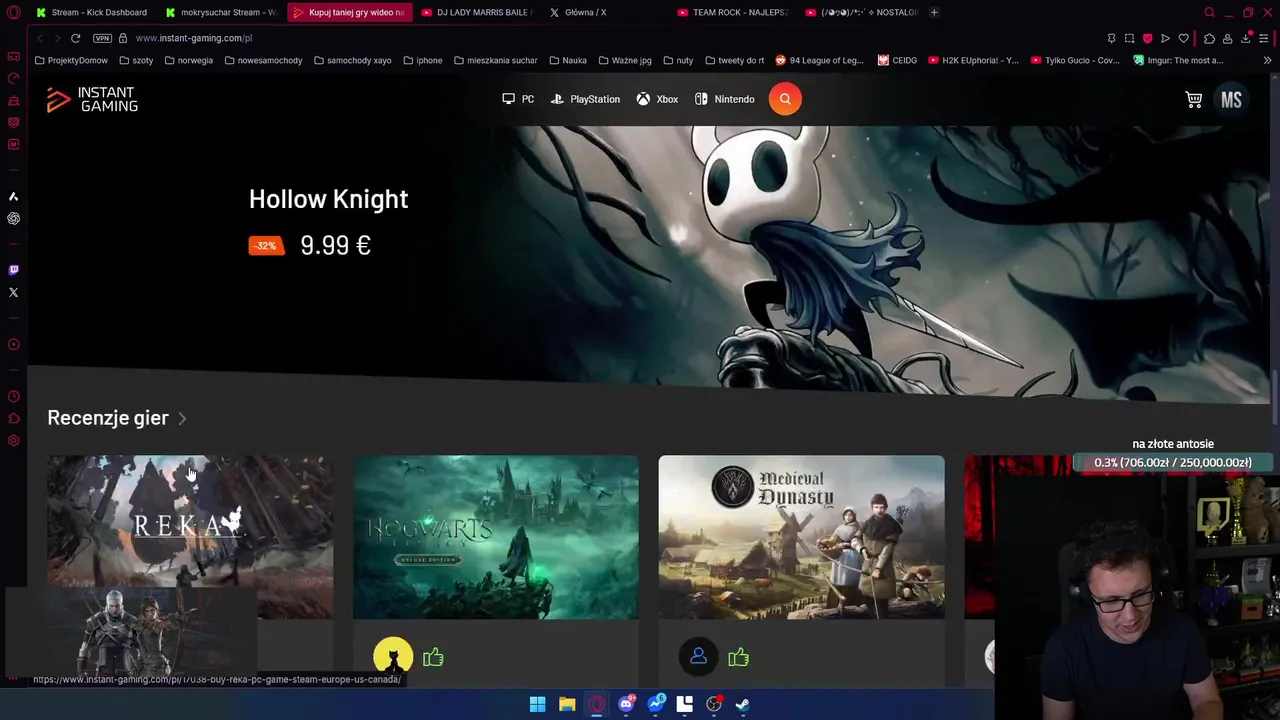
Task: Click the pin icon in the browser toolbar
Action: coord(1111,38)
